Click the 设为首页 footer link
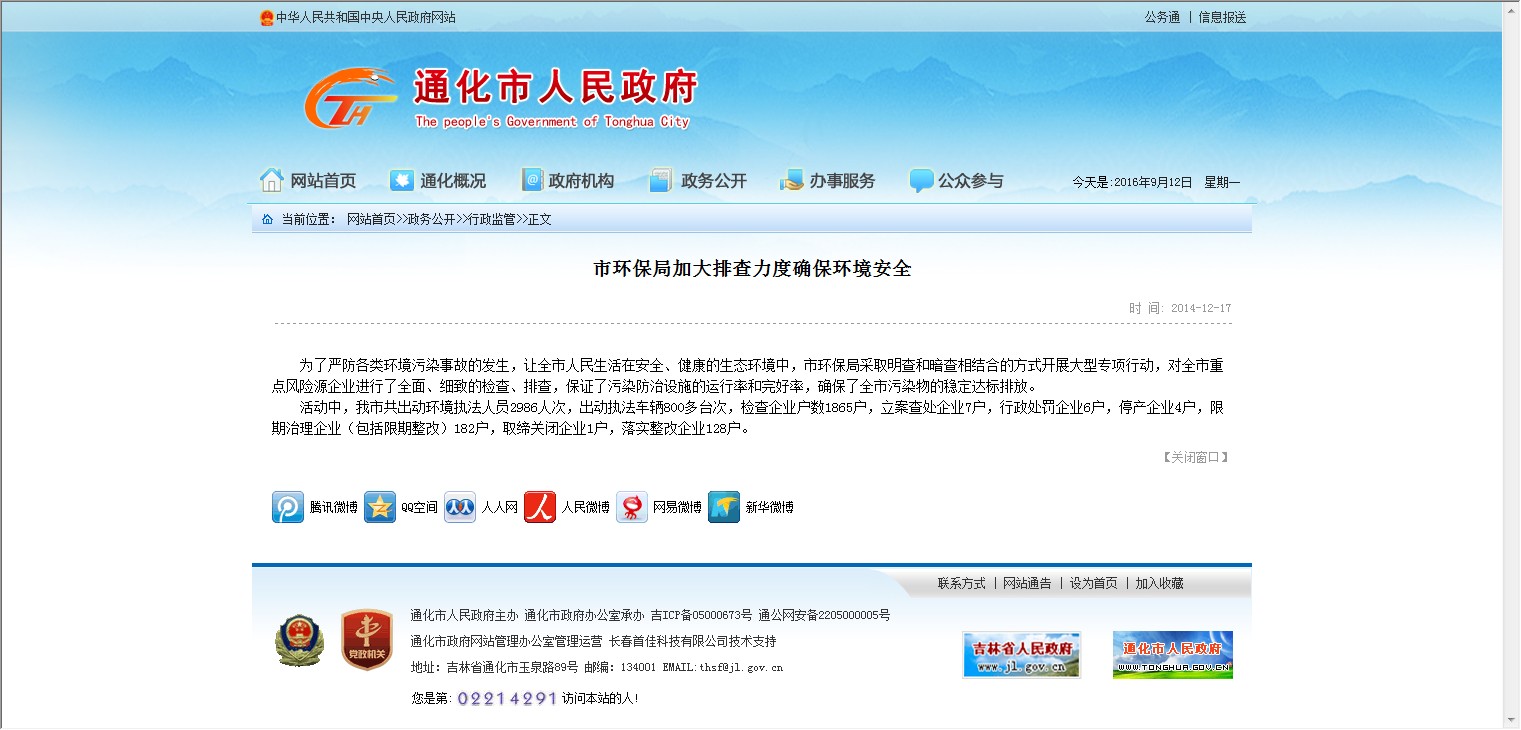This screenshot has height=730, width=1521. (1093, 583)
